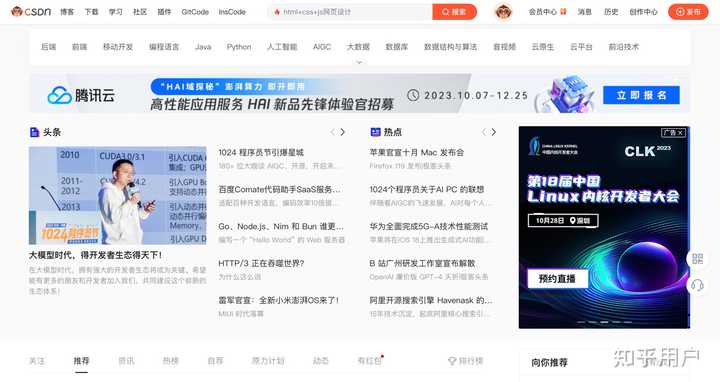Open 社区 in top navigation
Viewport: 720px width, 382px height.
point(140,12)
